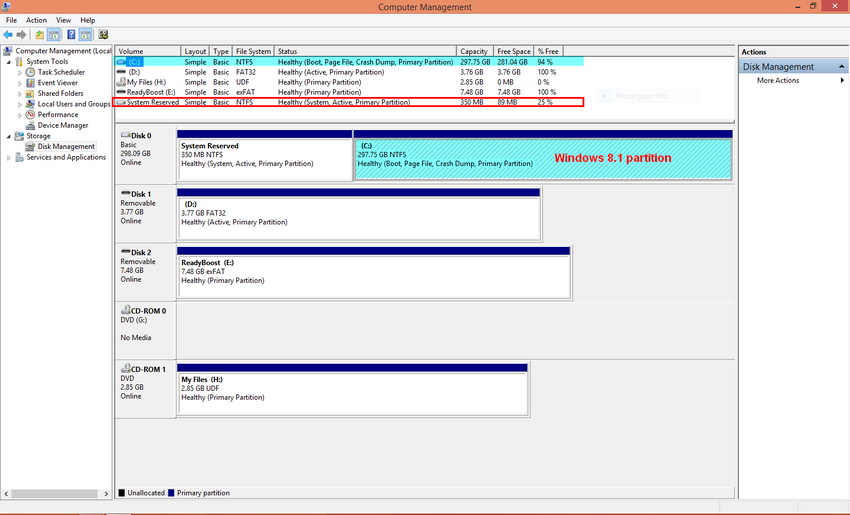Select the Device Manager icon

point(30,125)
